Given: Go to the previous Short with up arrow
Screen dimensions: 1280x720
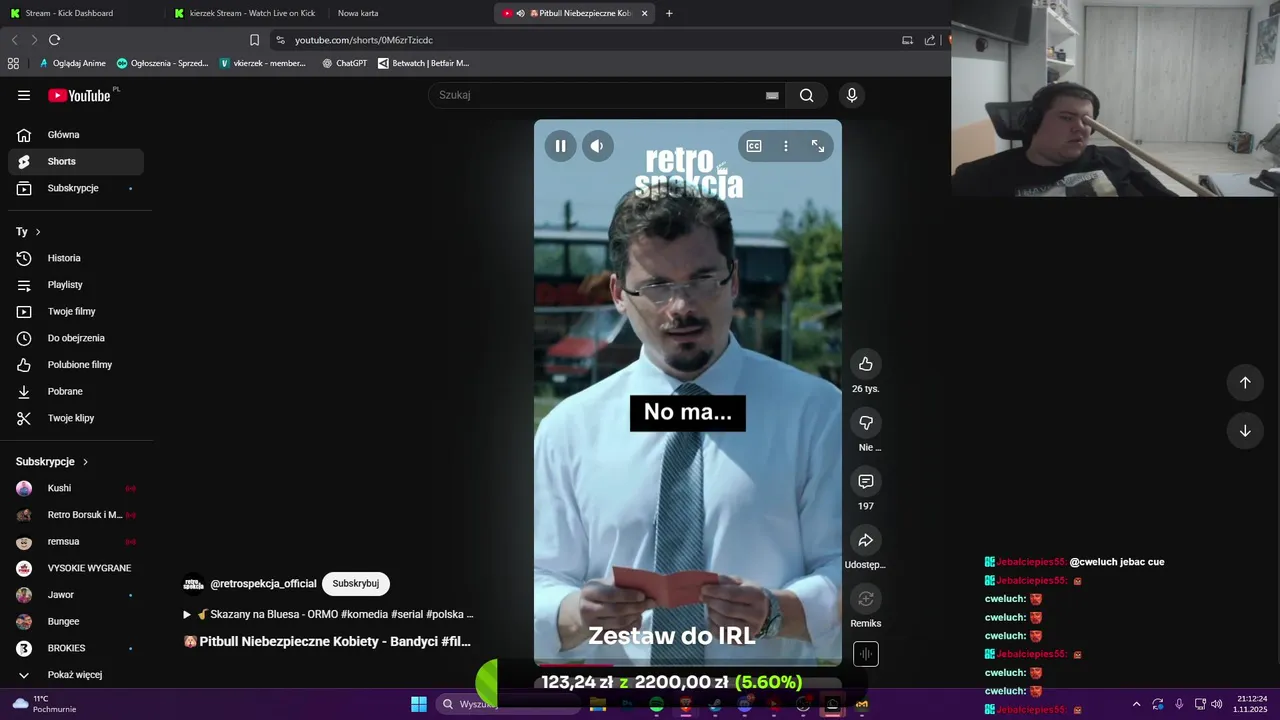Looking at the screenshot, I should click(x=1245, y=382).
